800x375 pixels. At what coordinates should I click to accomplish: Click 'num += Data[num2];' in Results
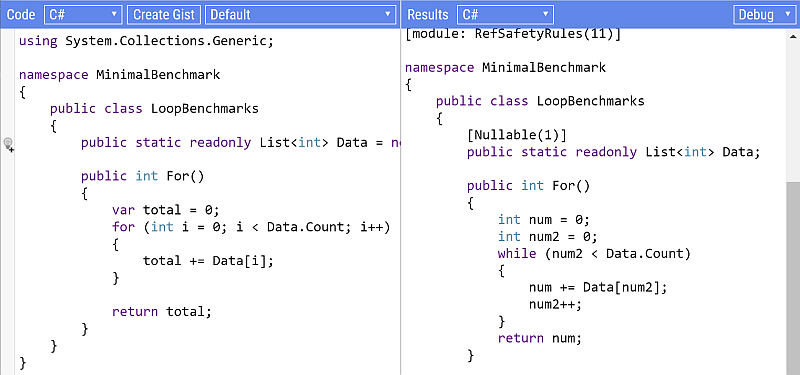(598, 287)
